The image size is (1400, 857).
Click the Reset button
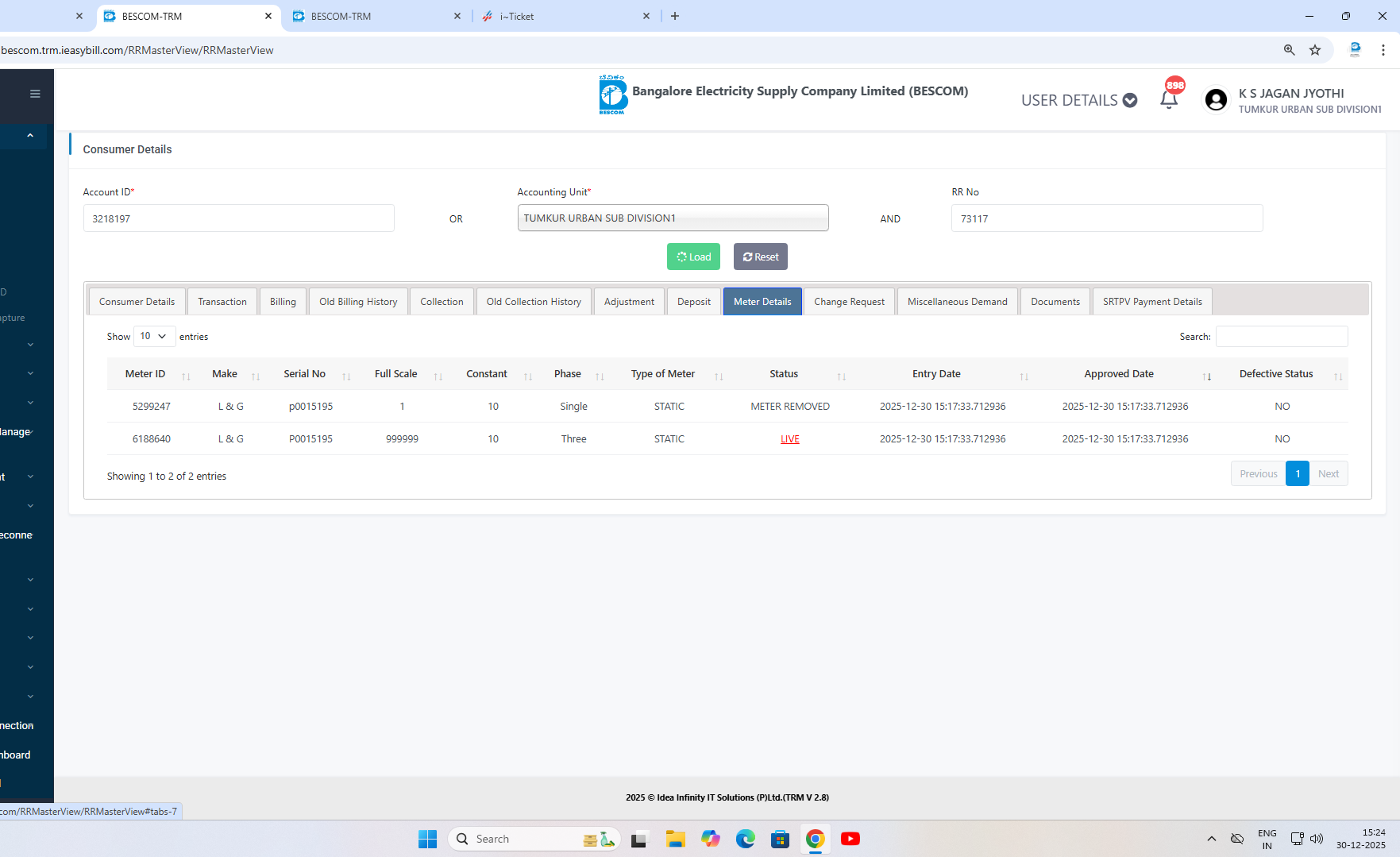[760, 257]
